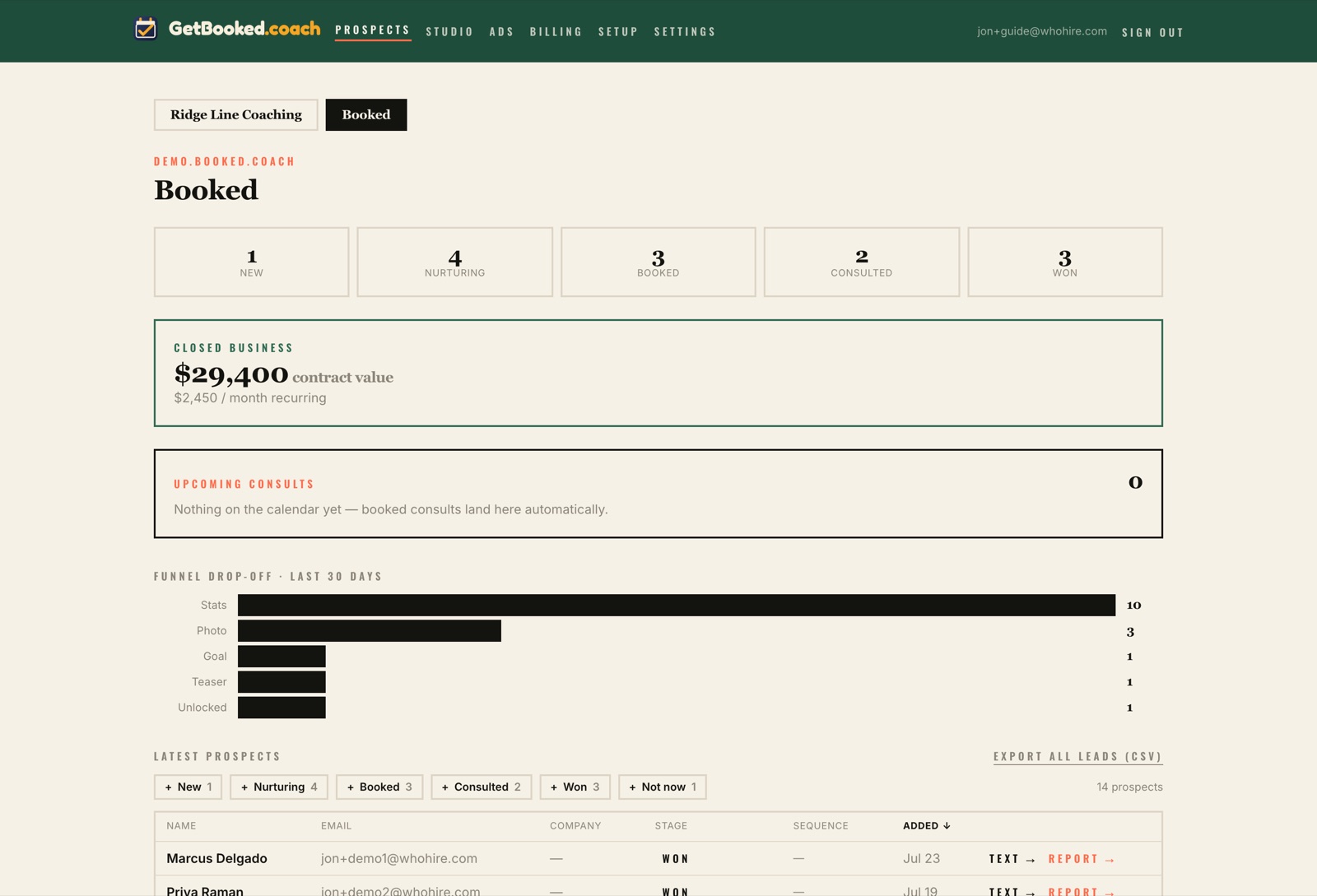Sort by the Company column header
This screenshot has width=1317, height=896.
point(575,826)
